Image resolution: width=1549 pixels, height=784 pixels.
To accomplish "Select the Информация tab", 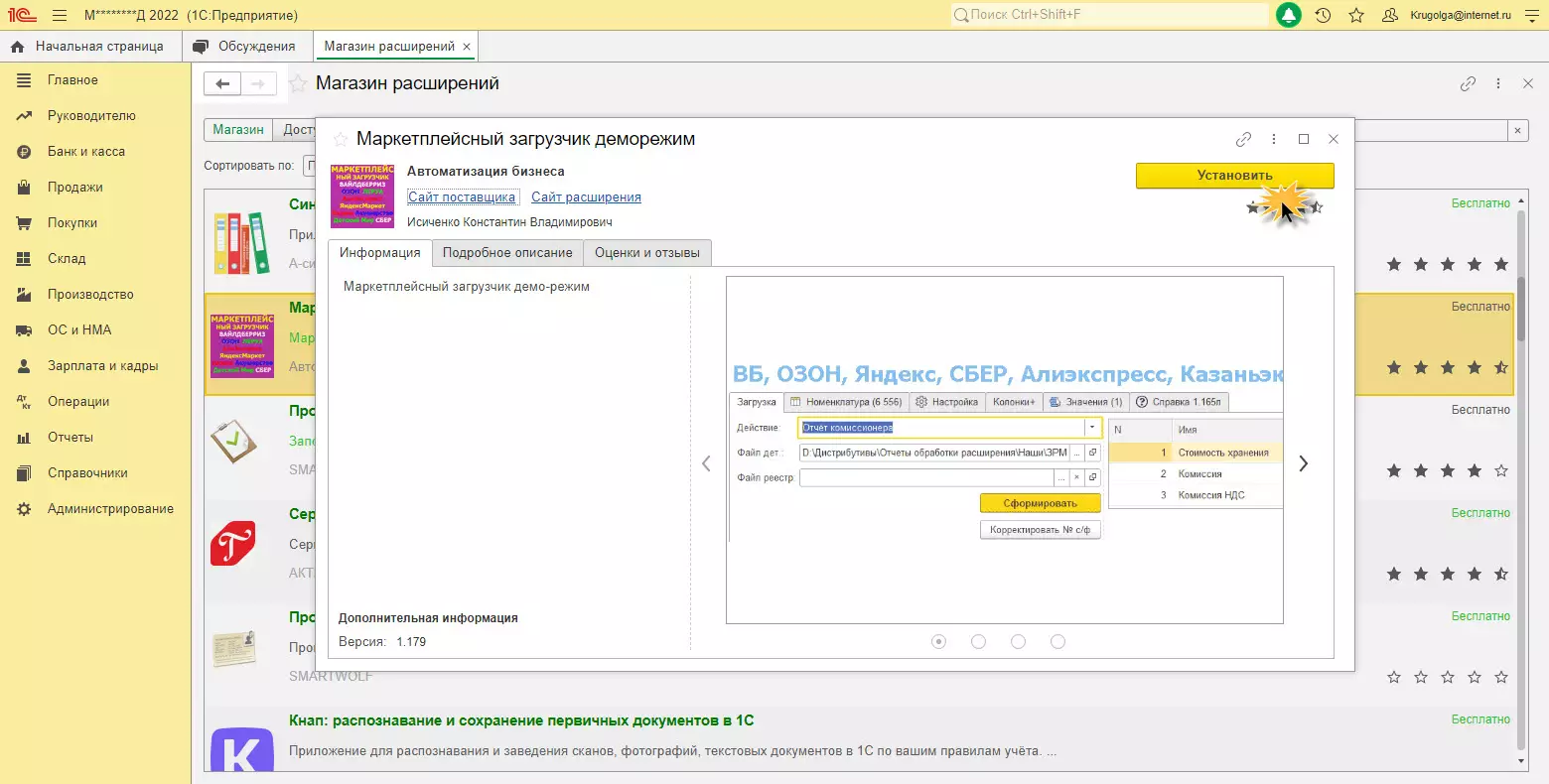I will 380,253.
